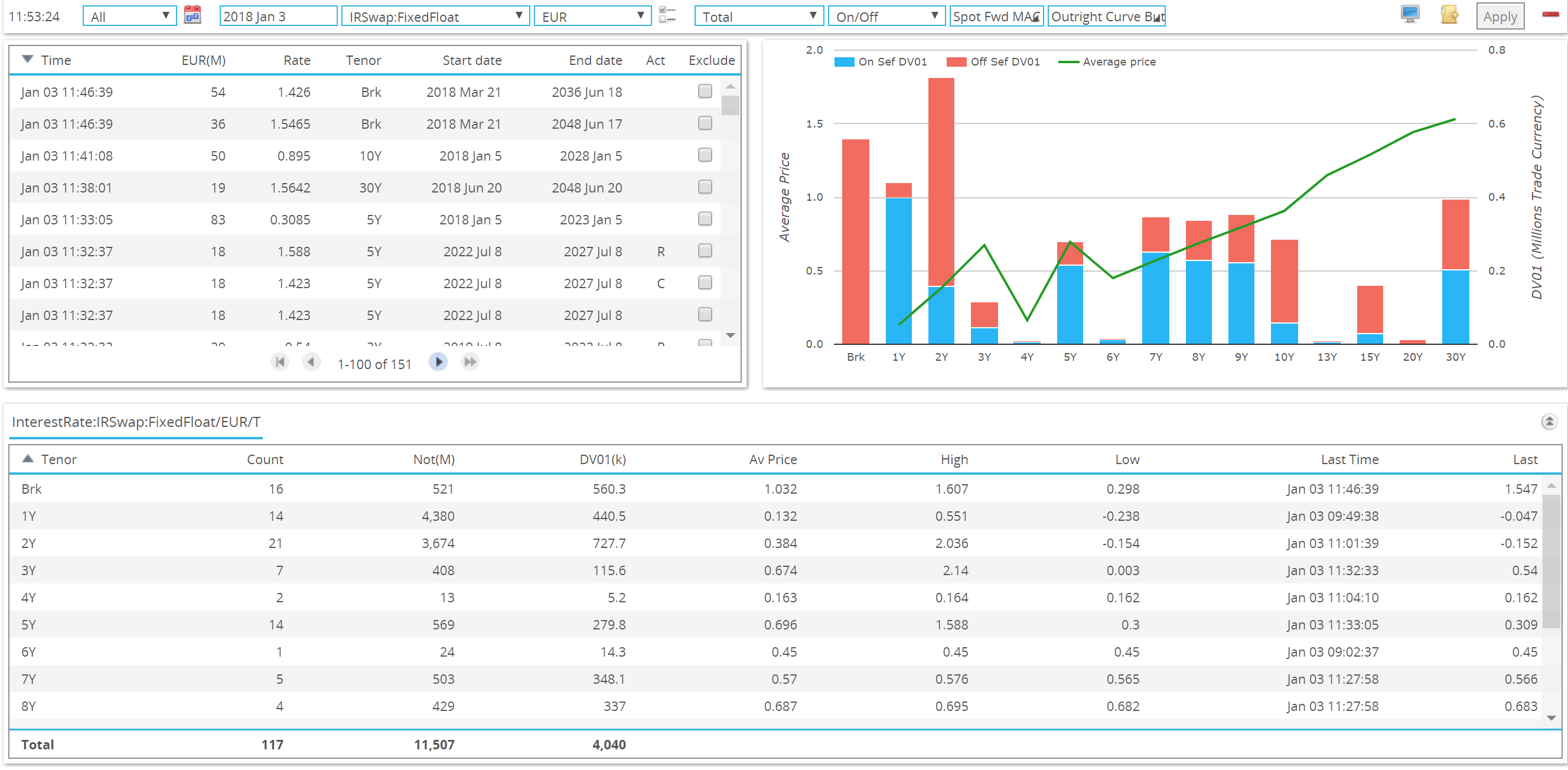Click trades table scrollbar down arrow
1568x770 pixels.
click(731, 335)
